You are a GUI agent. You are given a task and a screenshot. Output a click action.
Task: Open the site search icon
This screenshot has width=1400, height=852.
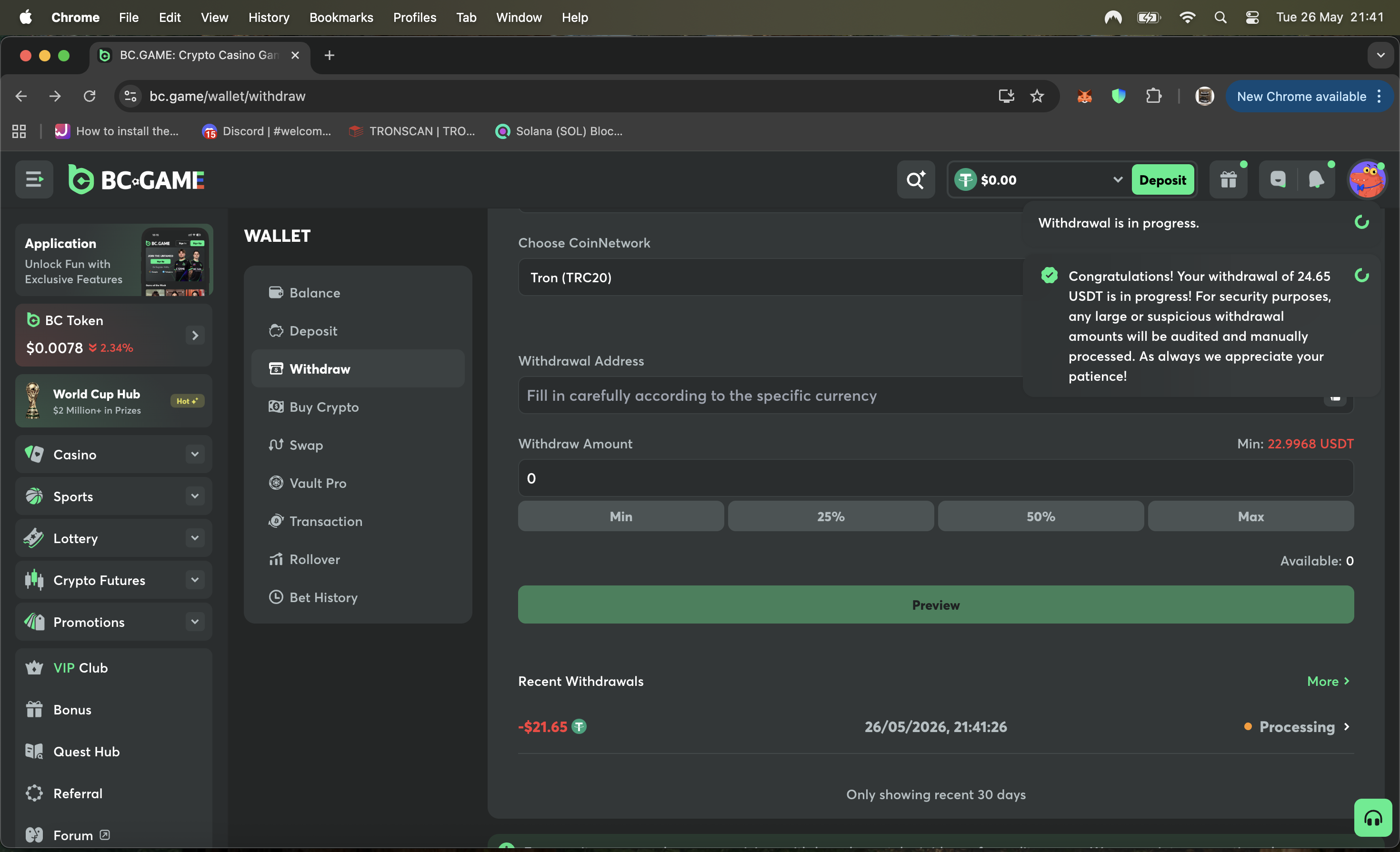coord(915,179)
